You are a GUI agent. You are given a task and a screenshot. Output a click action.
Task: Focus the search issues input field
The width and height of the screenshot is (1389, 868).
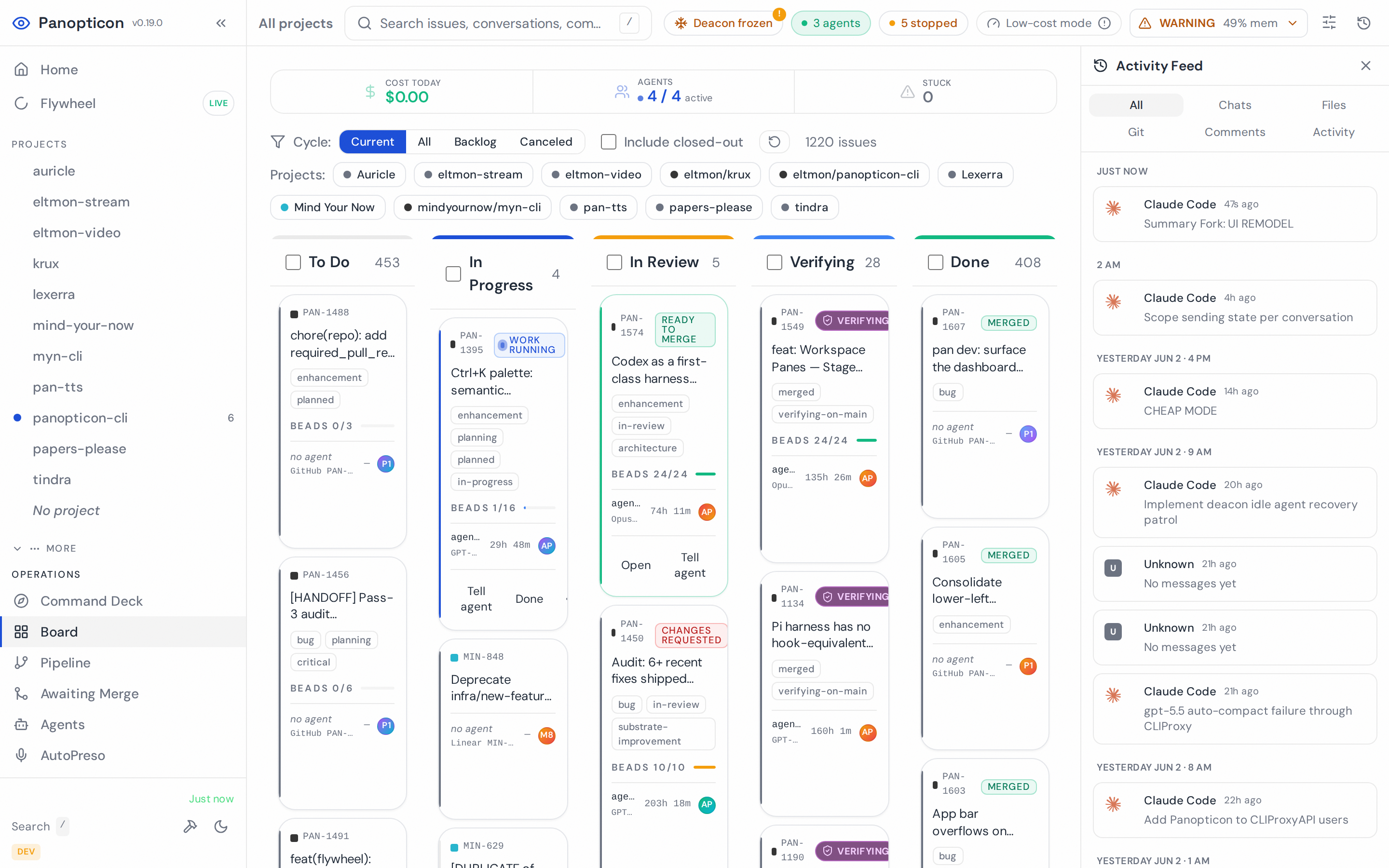(x=498, y=23)
